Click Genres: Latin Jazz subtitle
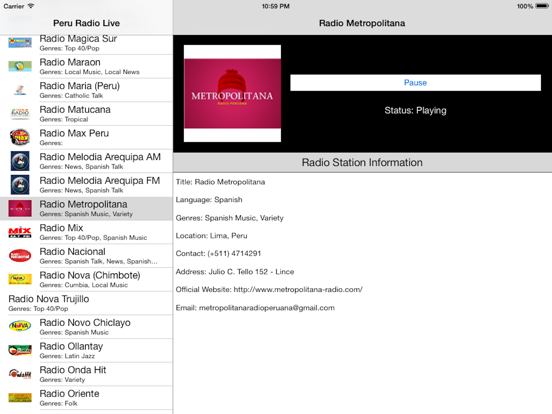This screenshot has height=414, width=552. tap(67, 356)
